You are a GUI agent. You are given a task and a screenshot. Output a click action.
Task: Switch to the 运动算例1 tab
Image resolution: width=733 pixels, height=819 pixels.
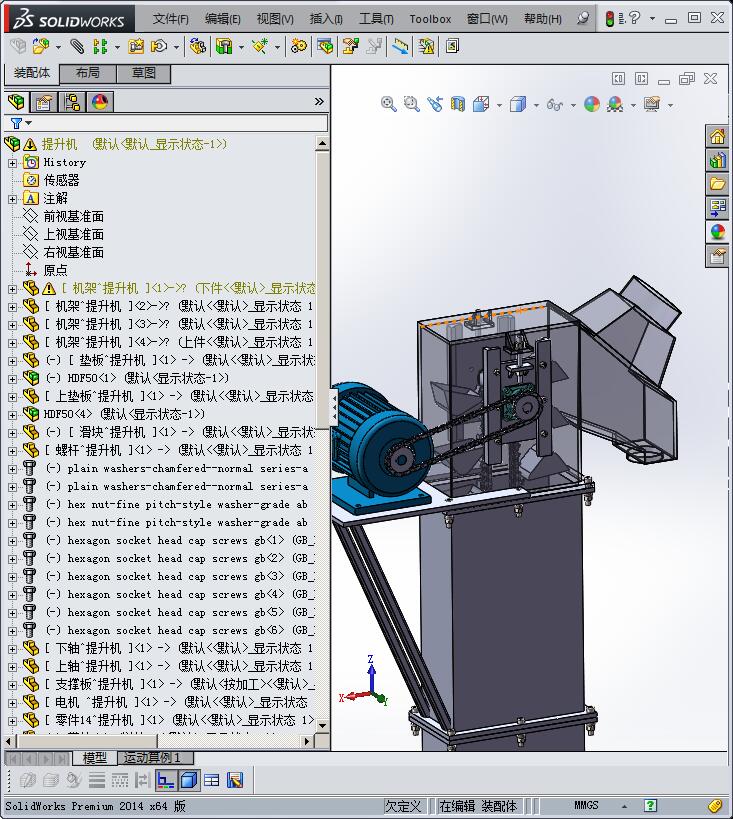point(155,757)
